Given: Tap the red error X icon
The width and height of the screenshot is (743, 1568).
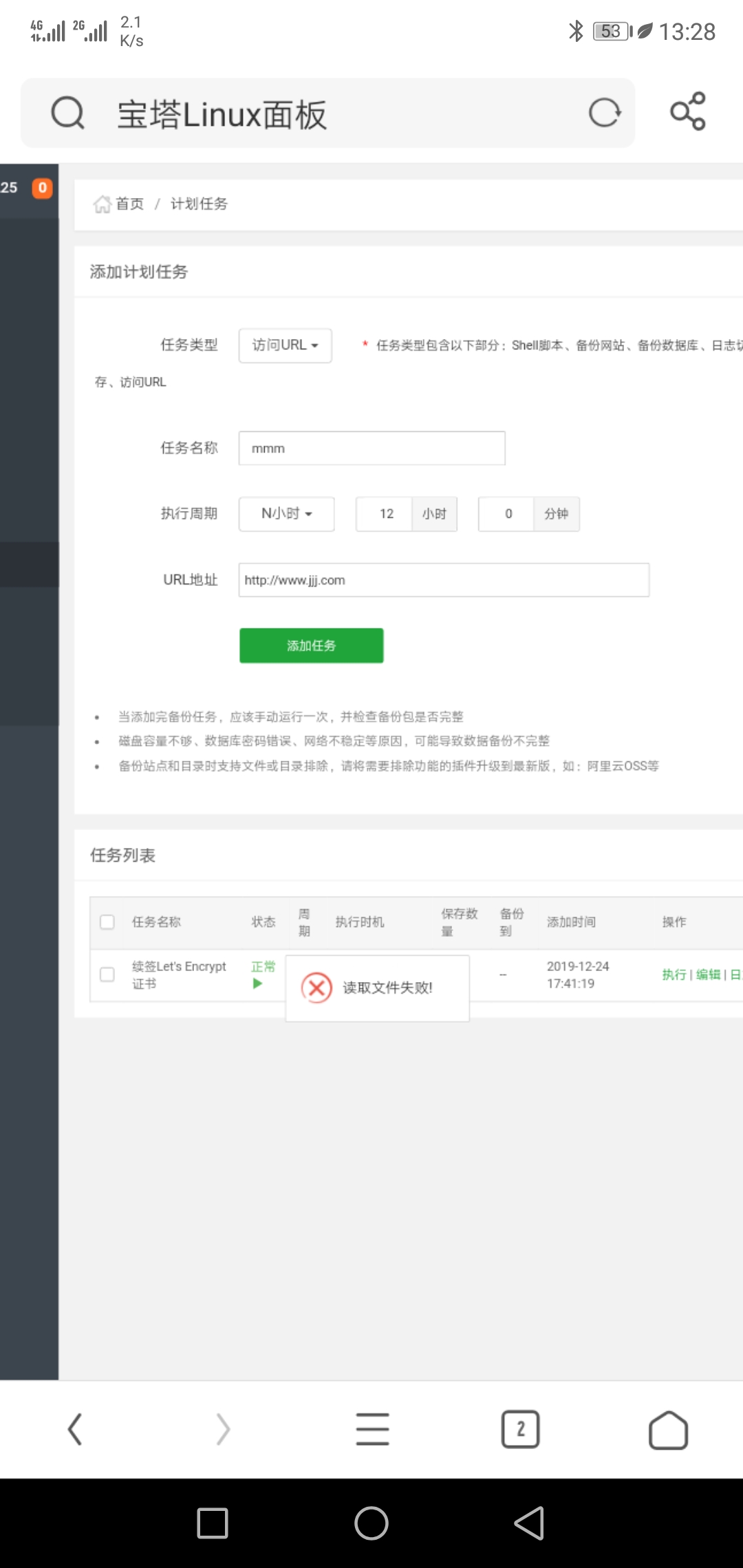Looking at the screenshot, I should click(316, 988).
